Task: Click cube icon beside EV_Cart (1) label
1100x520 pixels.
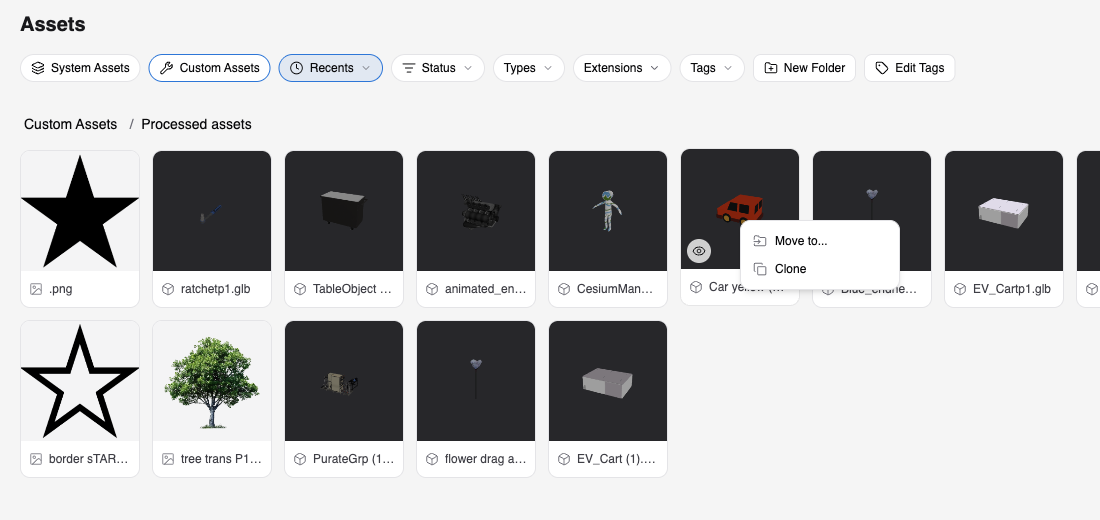Action: pyautogui.click(x=563, y=459)
